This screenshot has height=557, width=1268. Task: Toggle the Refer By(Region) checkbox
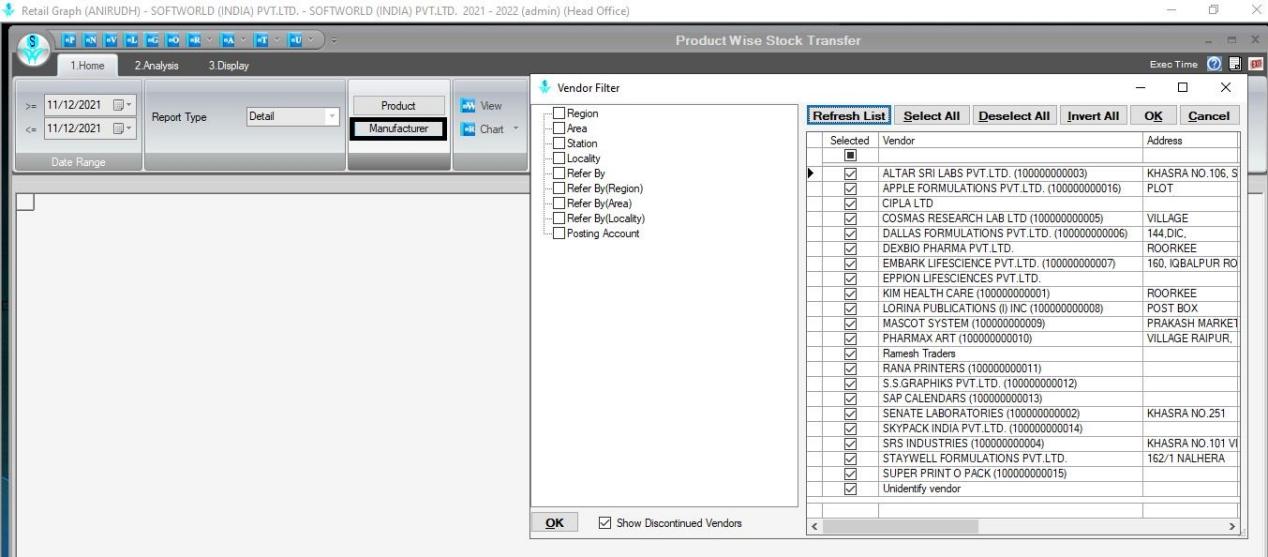559,188
